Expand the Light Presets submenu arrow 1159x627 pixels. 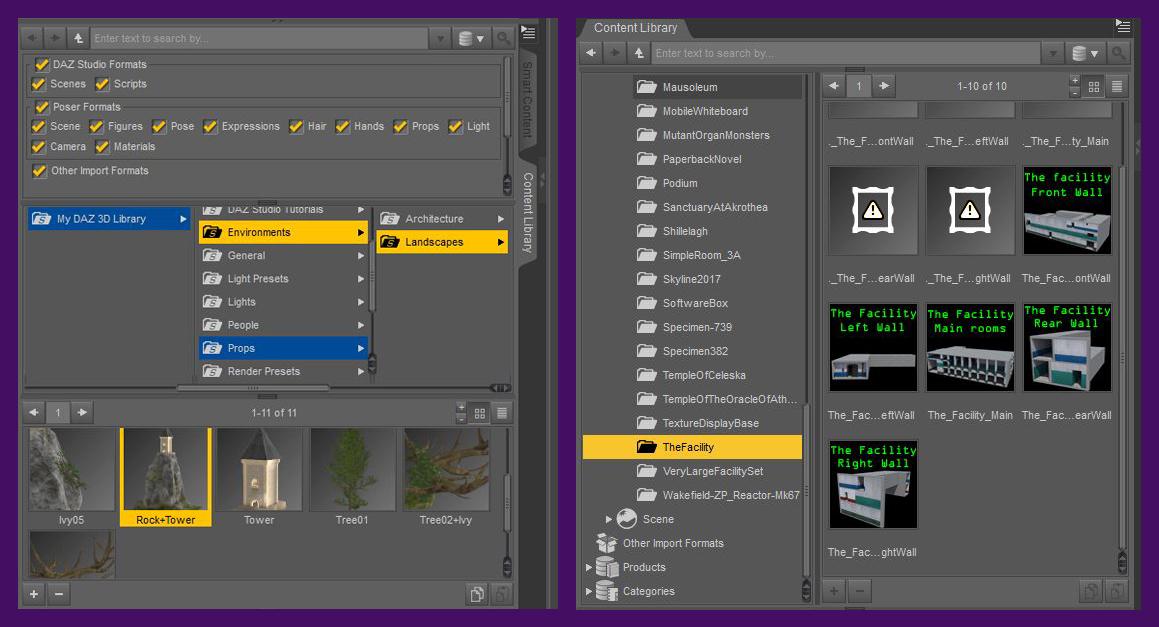[361, 279]
